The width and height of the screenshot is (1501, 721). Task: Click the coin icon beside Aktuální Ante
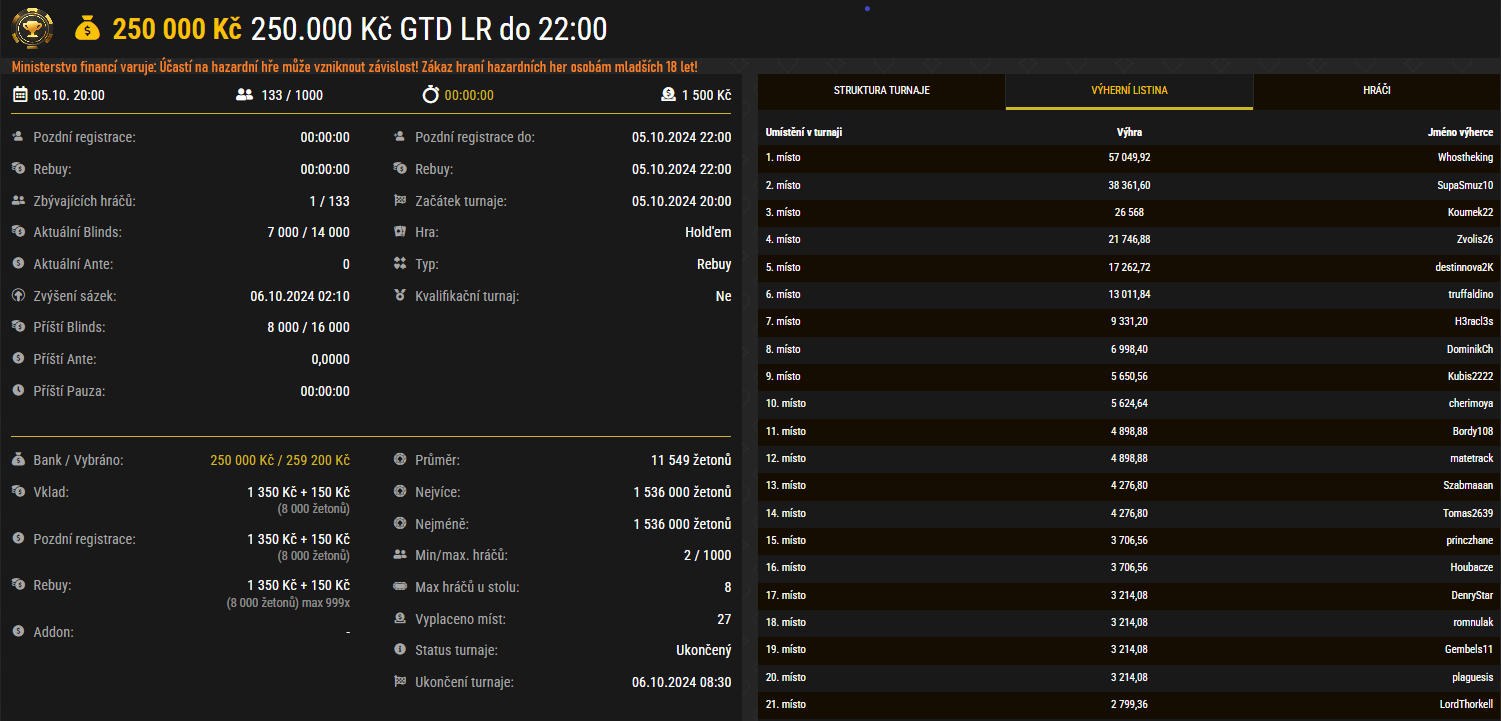pos(18,264)
